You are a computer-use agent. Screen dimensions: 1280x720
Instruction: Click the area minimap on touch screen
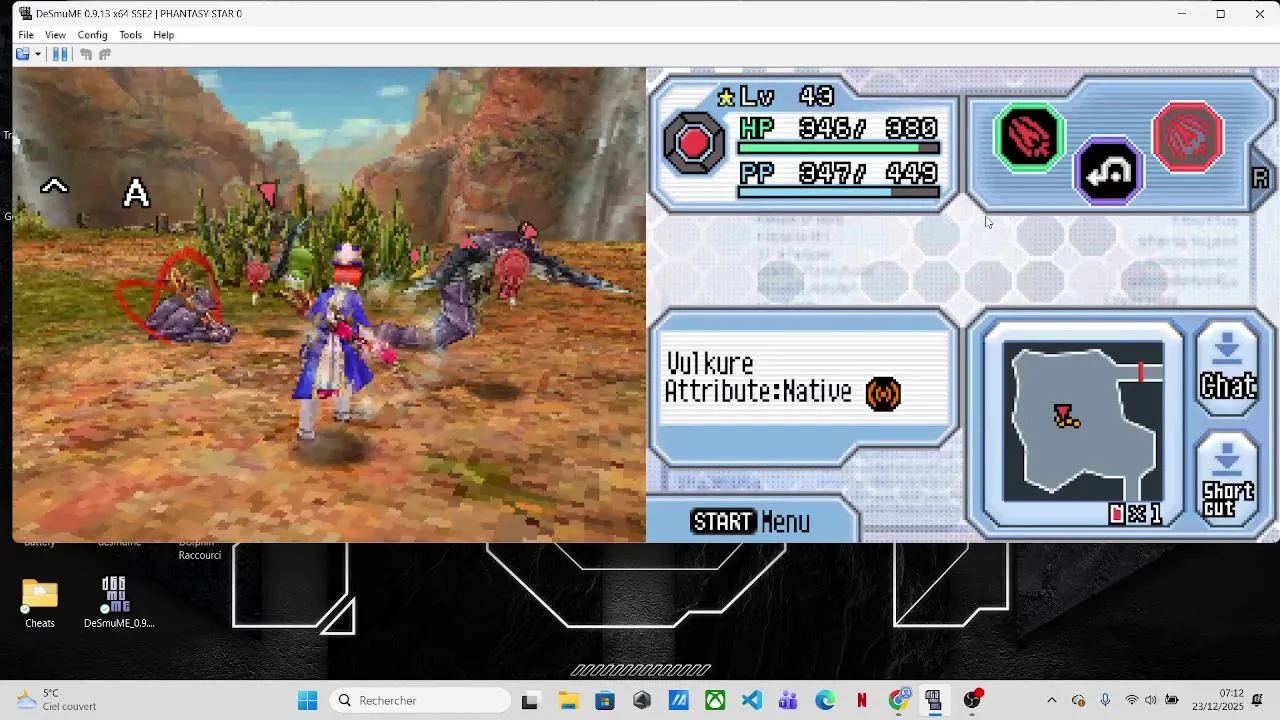[1083, 420]
